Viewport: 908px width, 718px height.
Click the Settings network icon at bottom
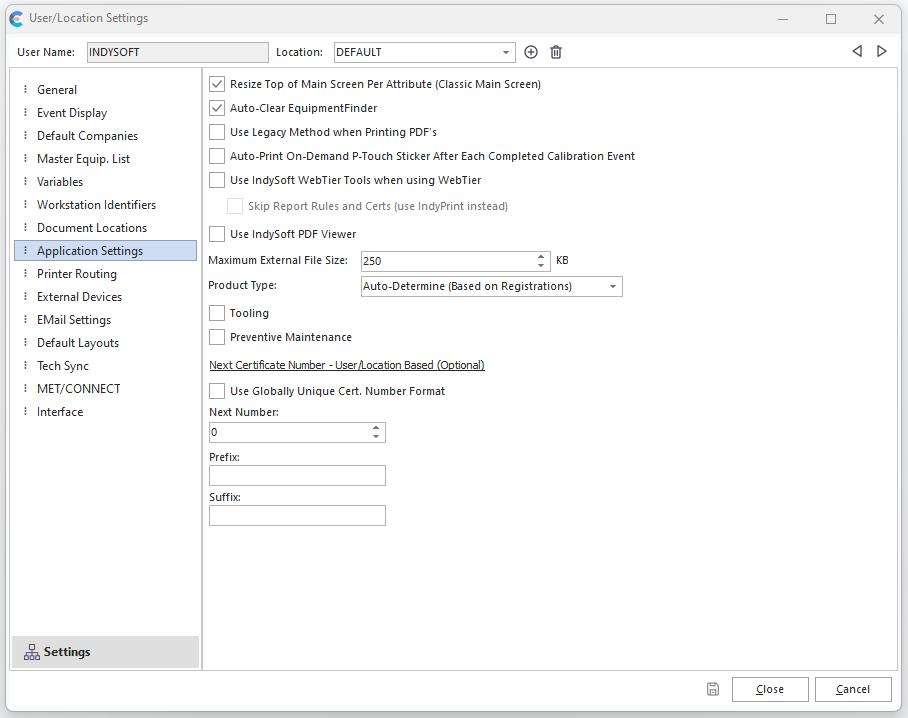coord(32,652)
